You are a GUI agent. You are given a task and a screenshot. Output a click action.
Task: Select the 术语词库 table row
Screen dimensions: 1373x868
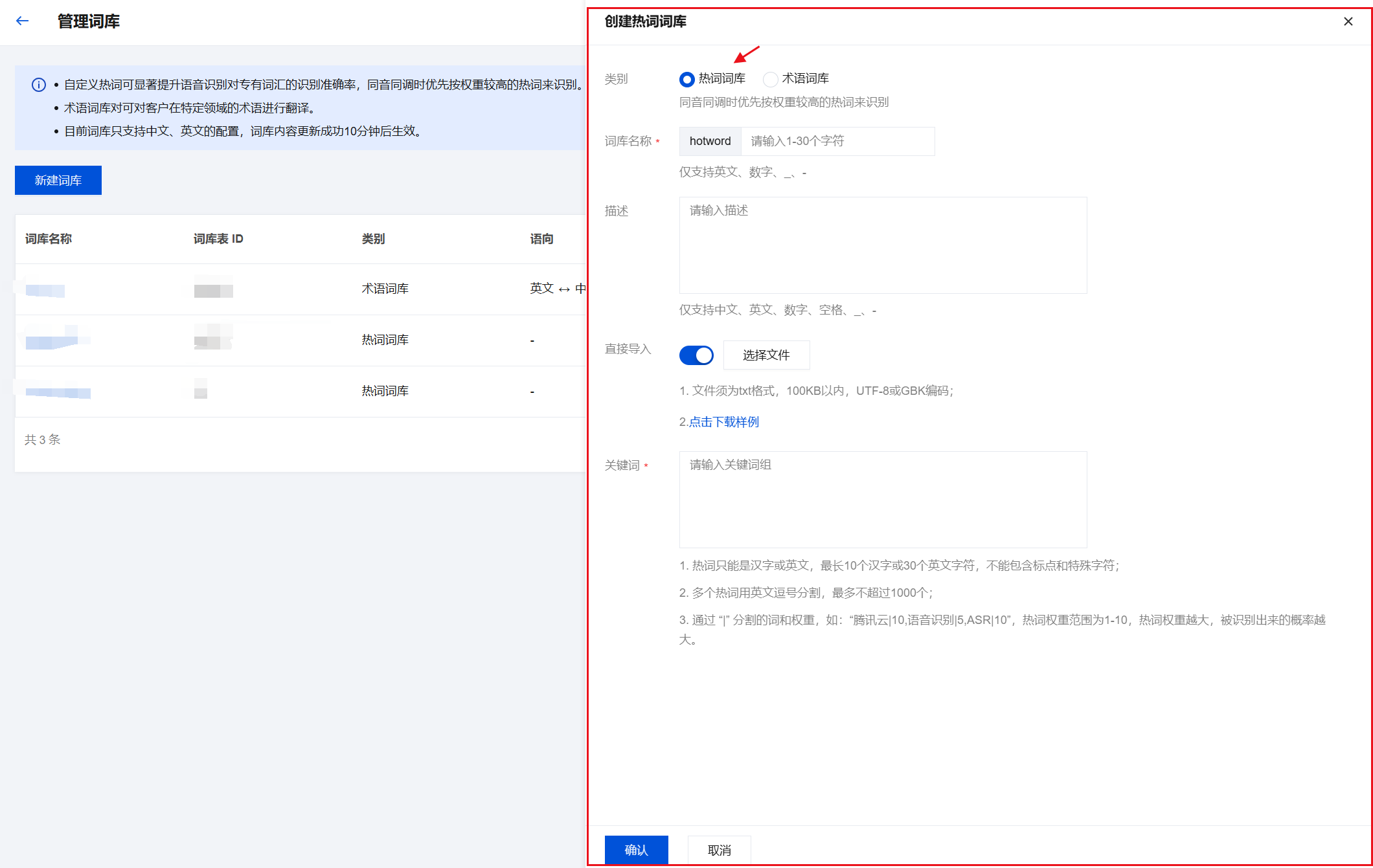click(385, 289)
